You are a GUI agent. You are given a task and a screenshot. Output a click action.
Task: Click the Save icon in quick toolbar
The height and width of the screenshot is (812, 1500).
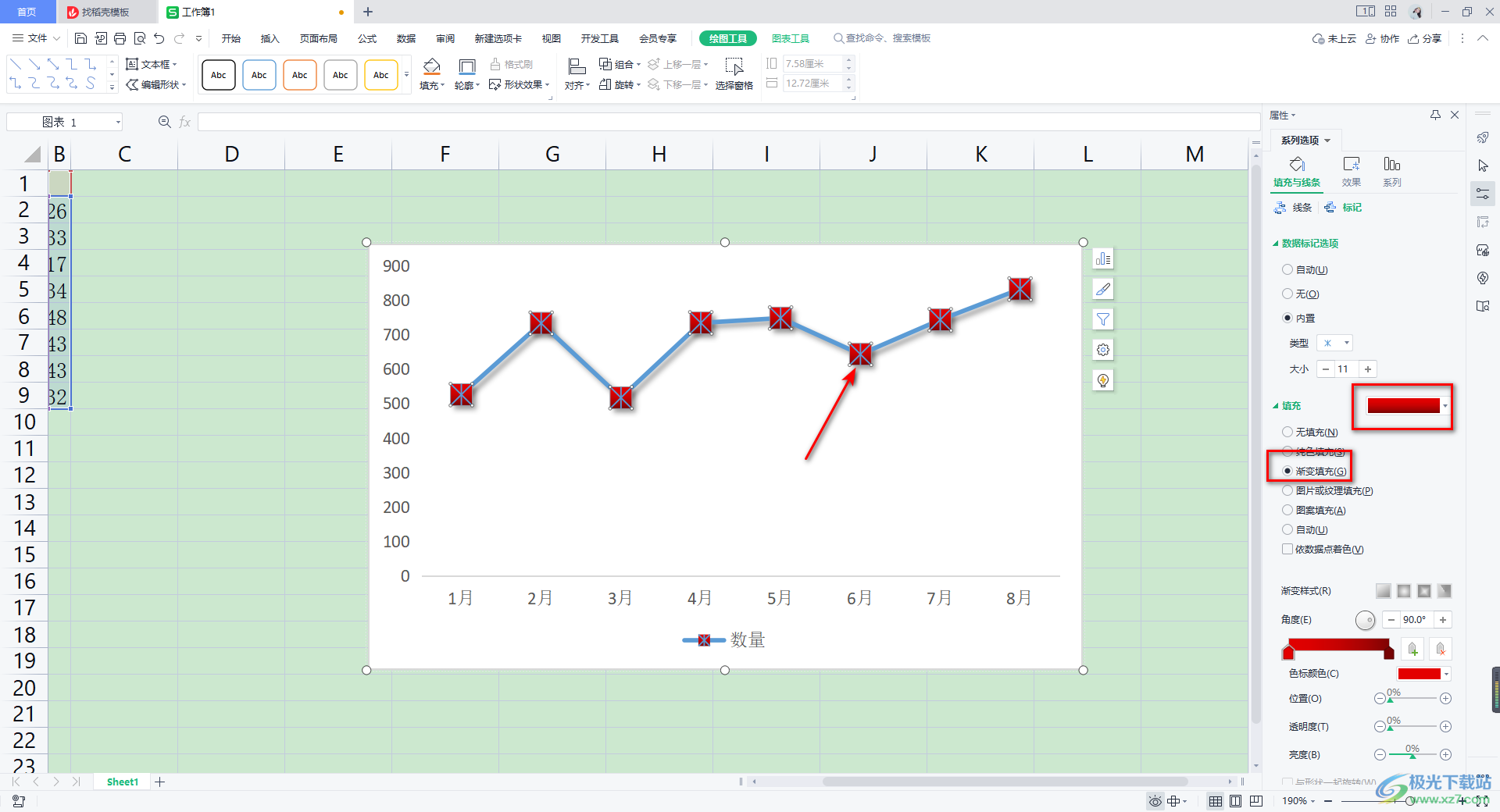80,38
